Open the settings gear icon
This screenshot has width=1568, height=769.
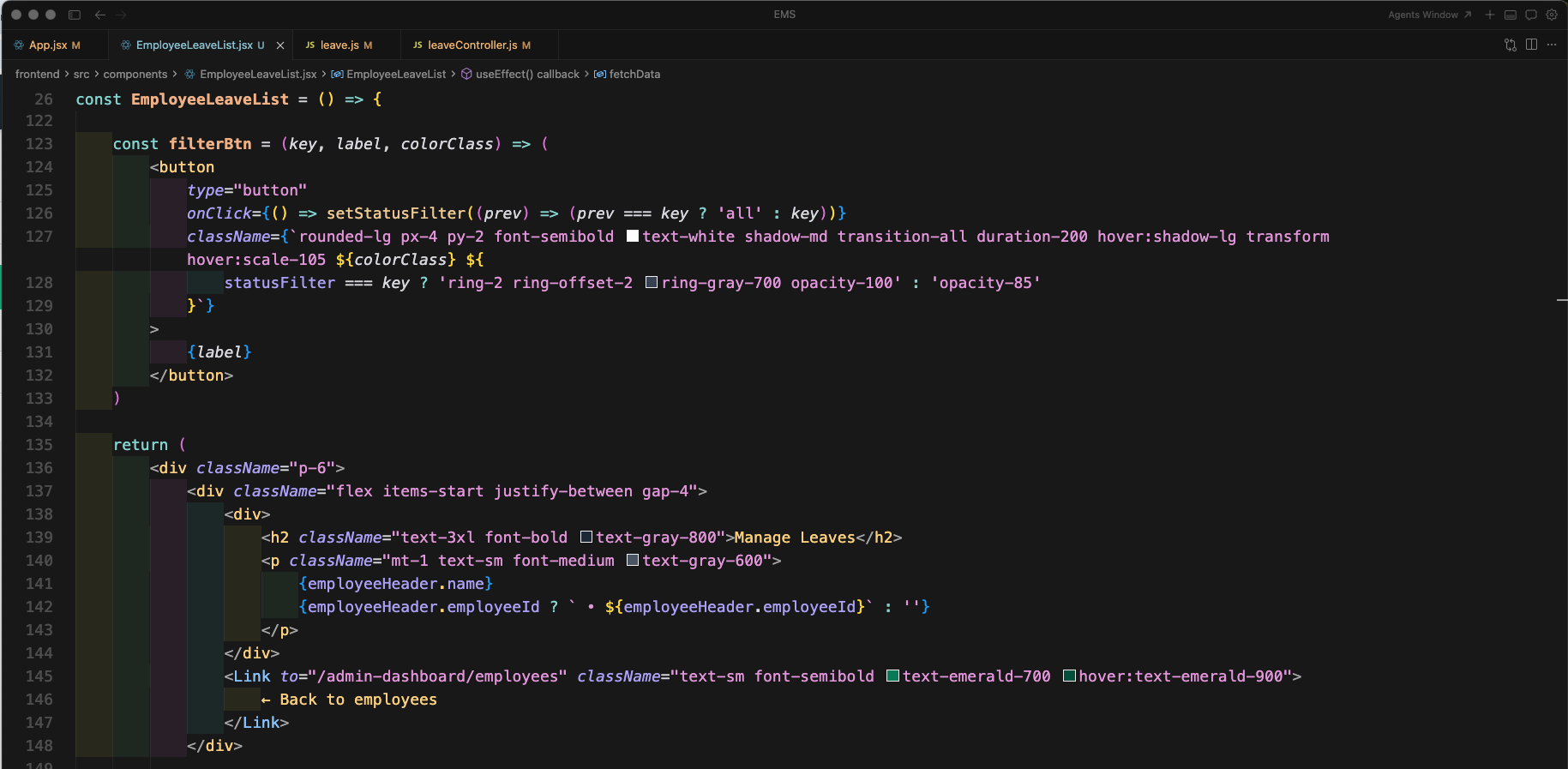[x=1552, y=15]
